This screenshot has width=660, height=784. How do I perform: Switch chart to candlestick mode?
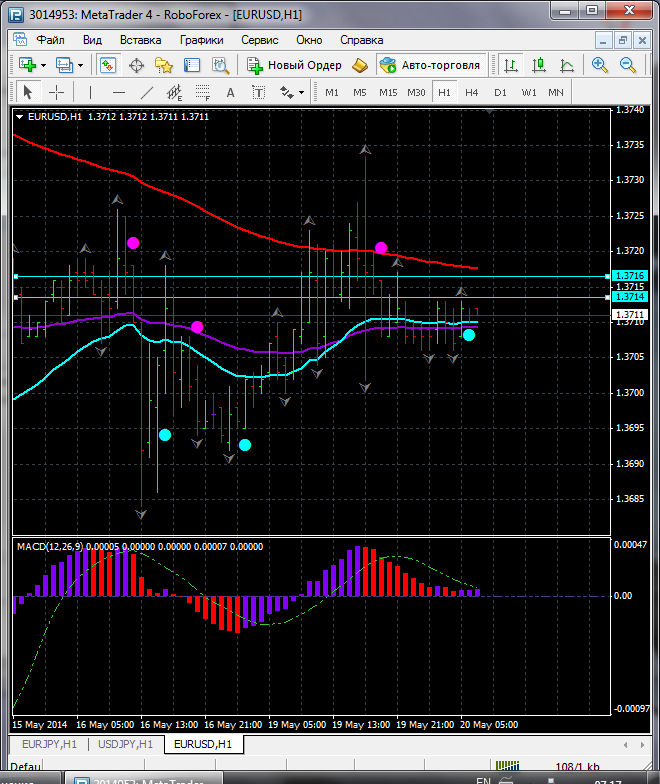(539, 65)
